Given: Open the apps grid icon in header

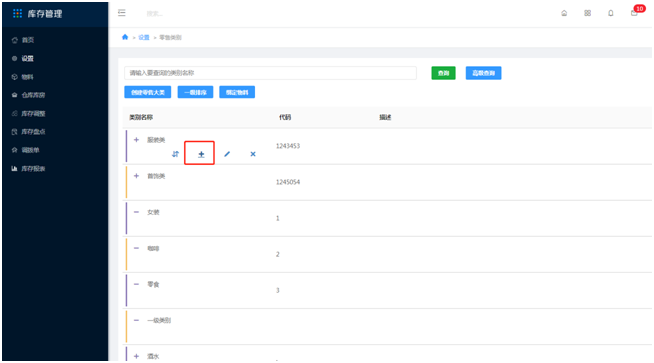Looking at the screenshot, I should point(587,13).
